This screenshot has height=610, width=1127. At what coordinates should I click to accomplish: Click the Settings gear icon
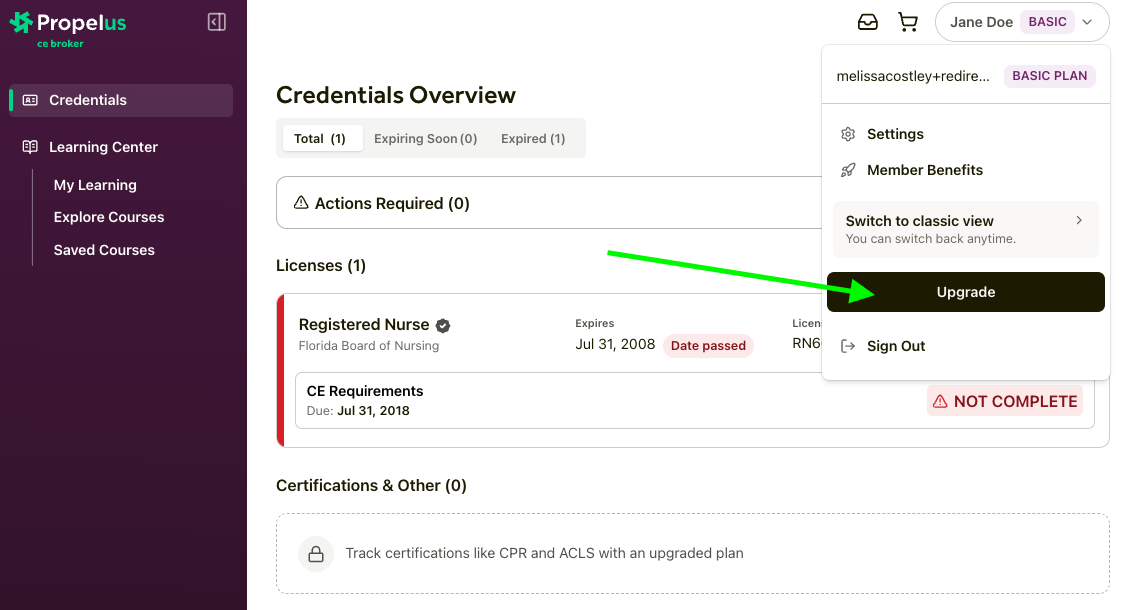tap(848, 134)
